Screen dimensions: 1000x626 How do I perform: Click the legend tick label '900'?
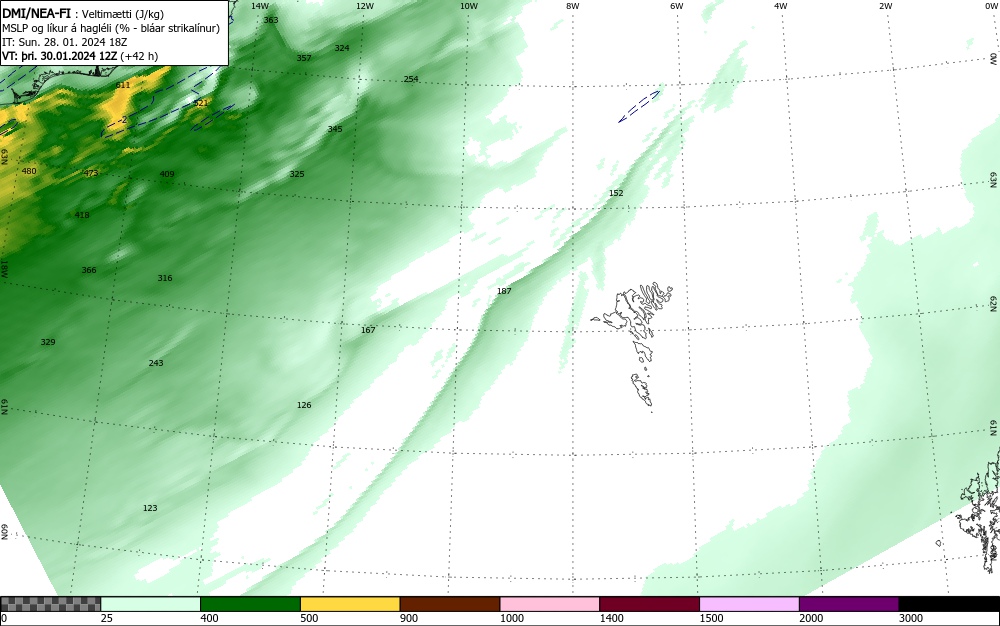(x=409, y=618)
